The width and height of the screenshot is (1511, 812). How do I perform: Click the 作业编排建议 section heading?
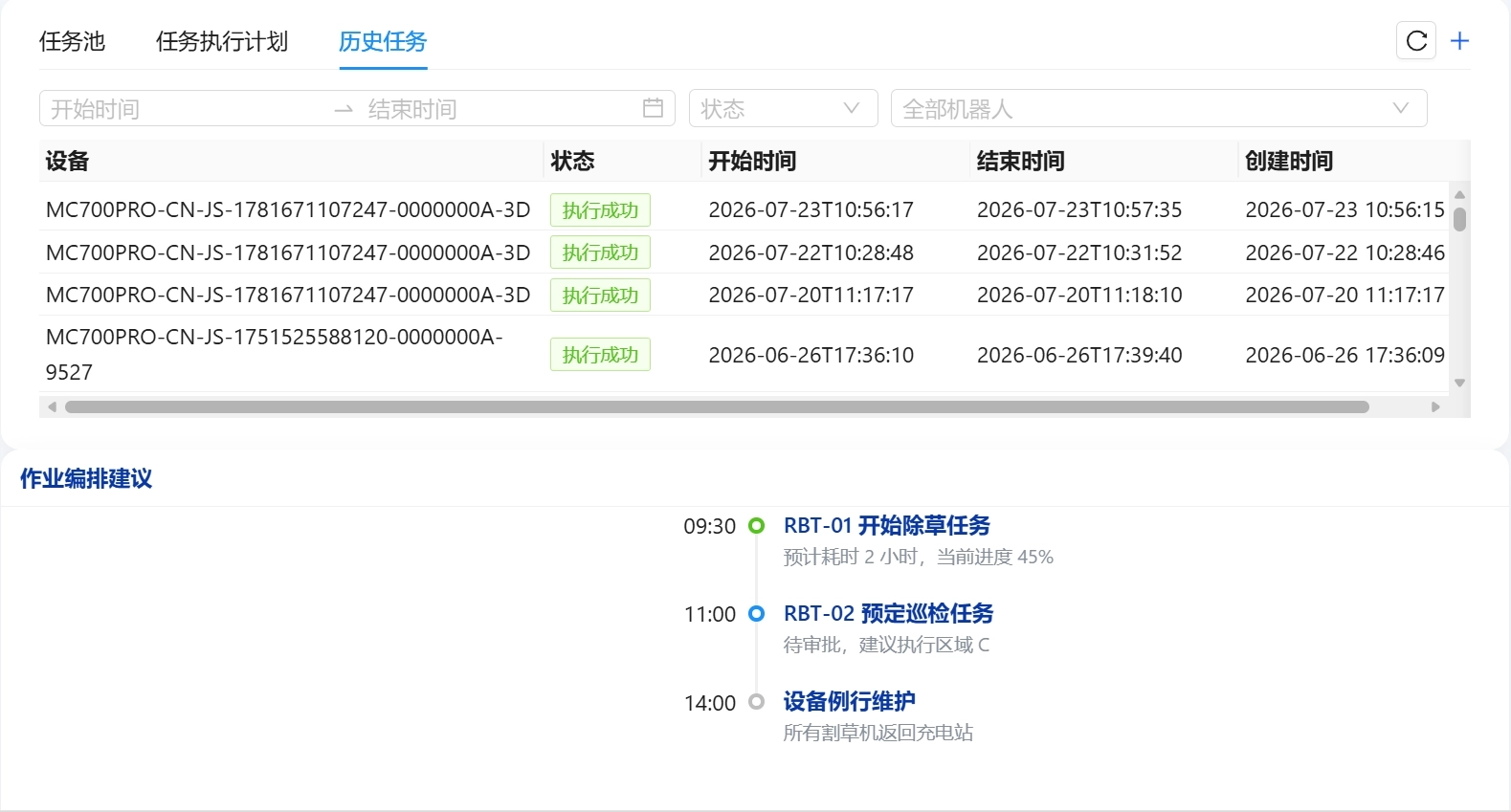pos(86,478)
